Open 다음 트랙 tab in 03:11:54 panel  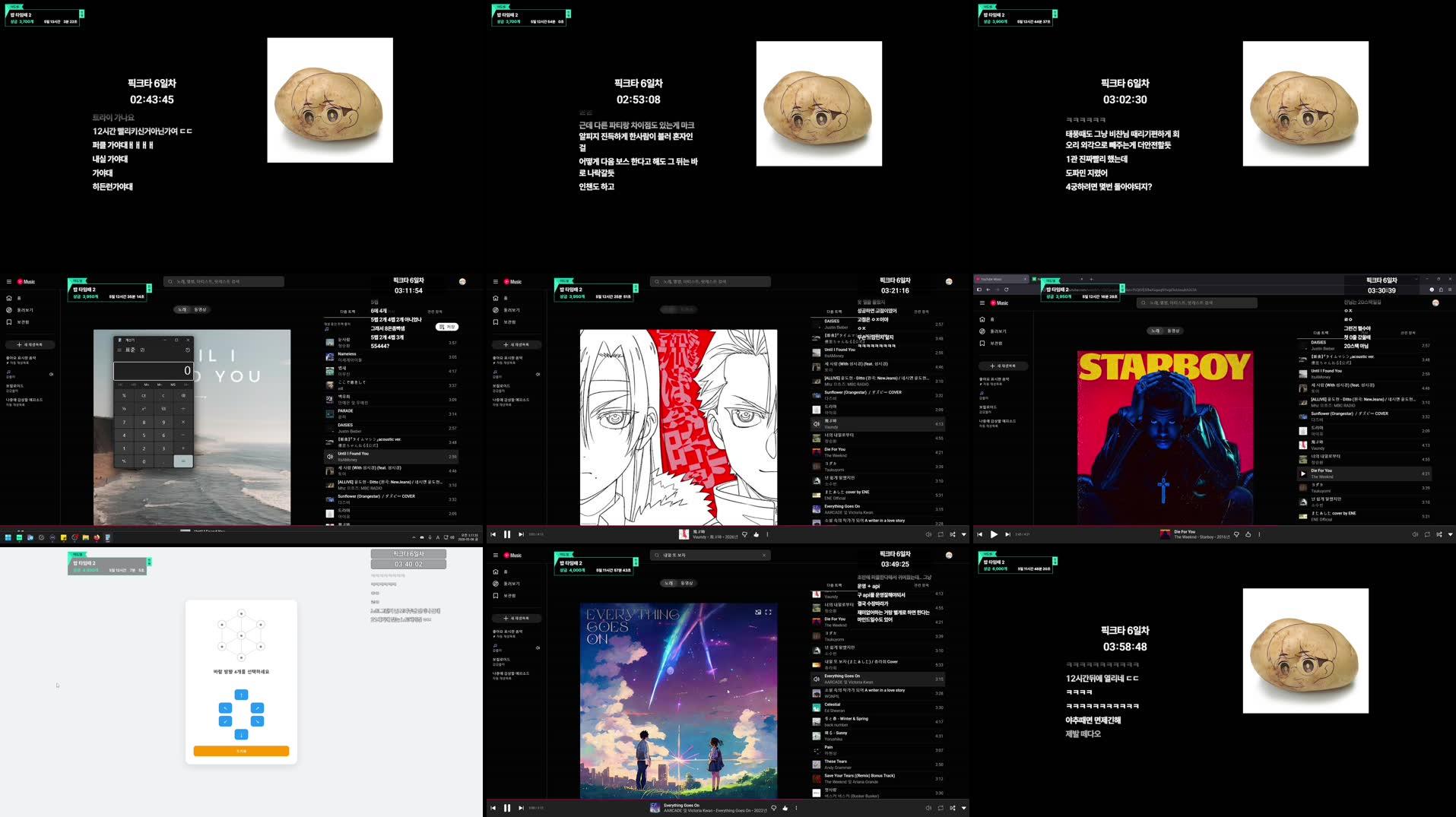347,312
